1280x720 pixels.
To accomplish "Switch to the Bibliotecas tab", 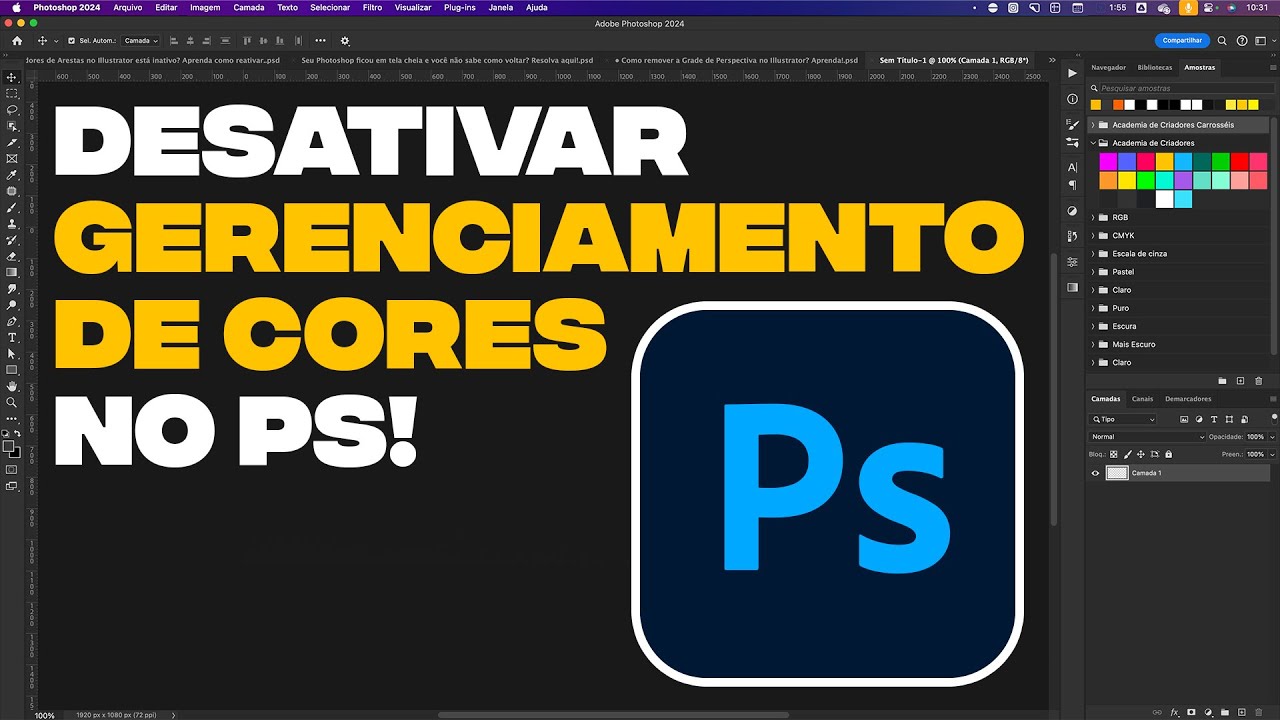I will coord(1155,67).
